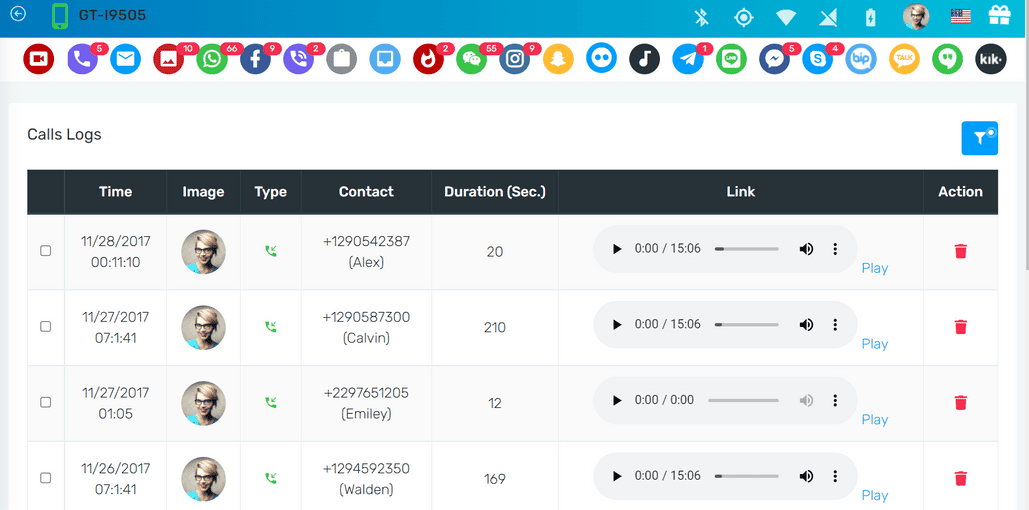Open the red video camera recordings icon
Viewport: 1029px width, 510px height.
coord(39,59)
